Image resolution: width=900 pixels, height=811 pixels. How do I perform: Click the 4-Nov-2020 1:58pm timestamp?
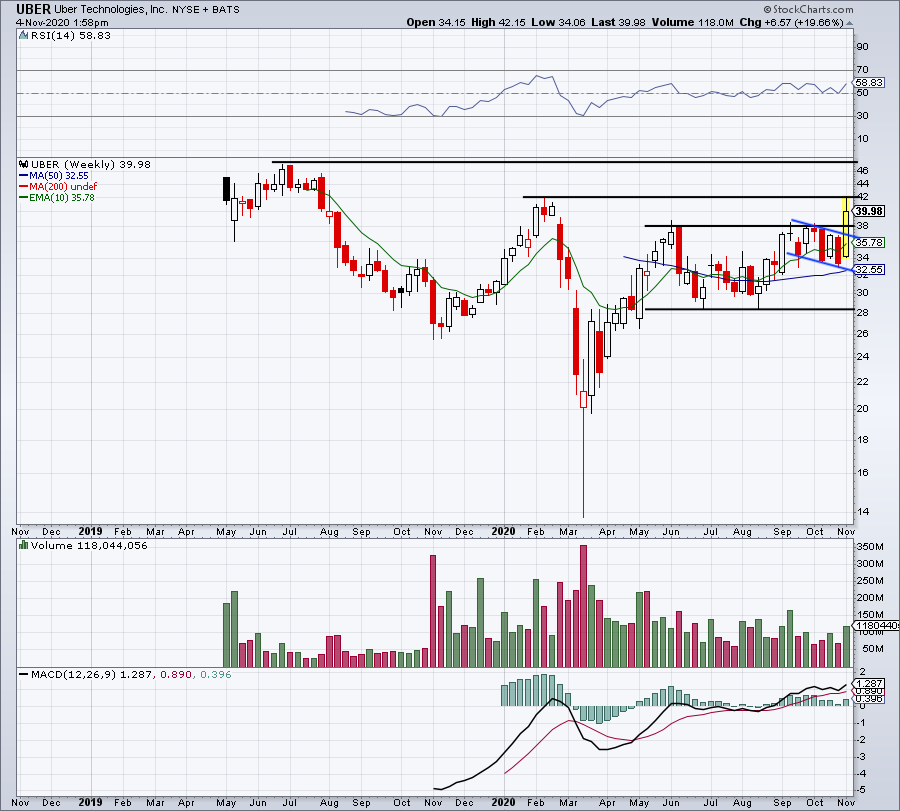[x=63, y=23]
